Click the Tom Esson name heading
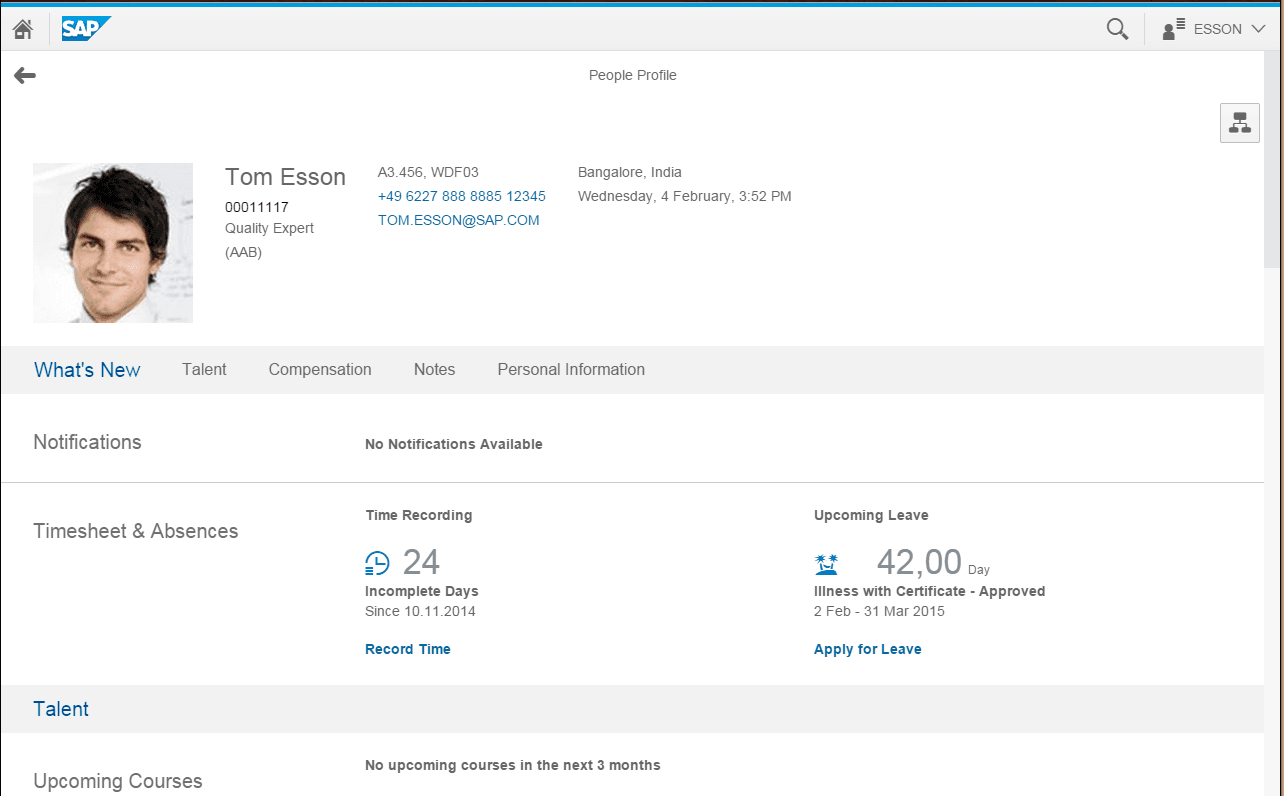 tap(285, 177)
